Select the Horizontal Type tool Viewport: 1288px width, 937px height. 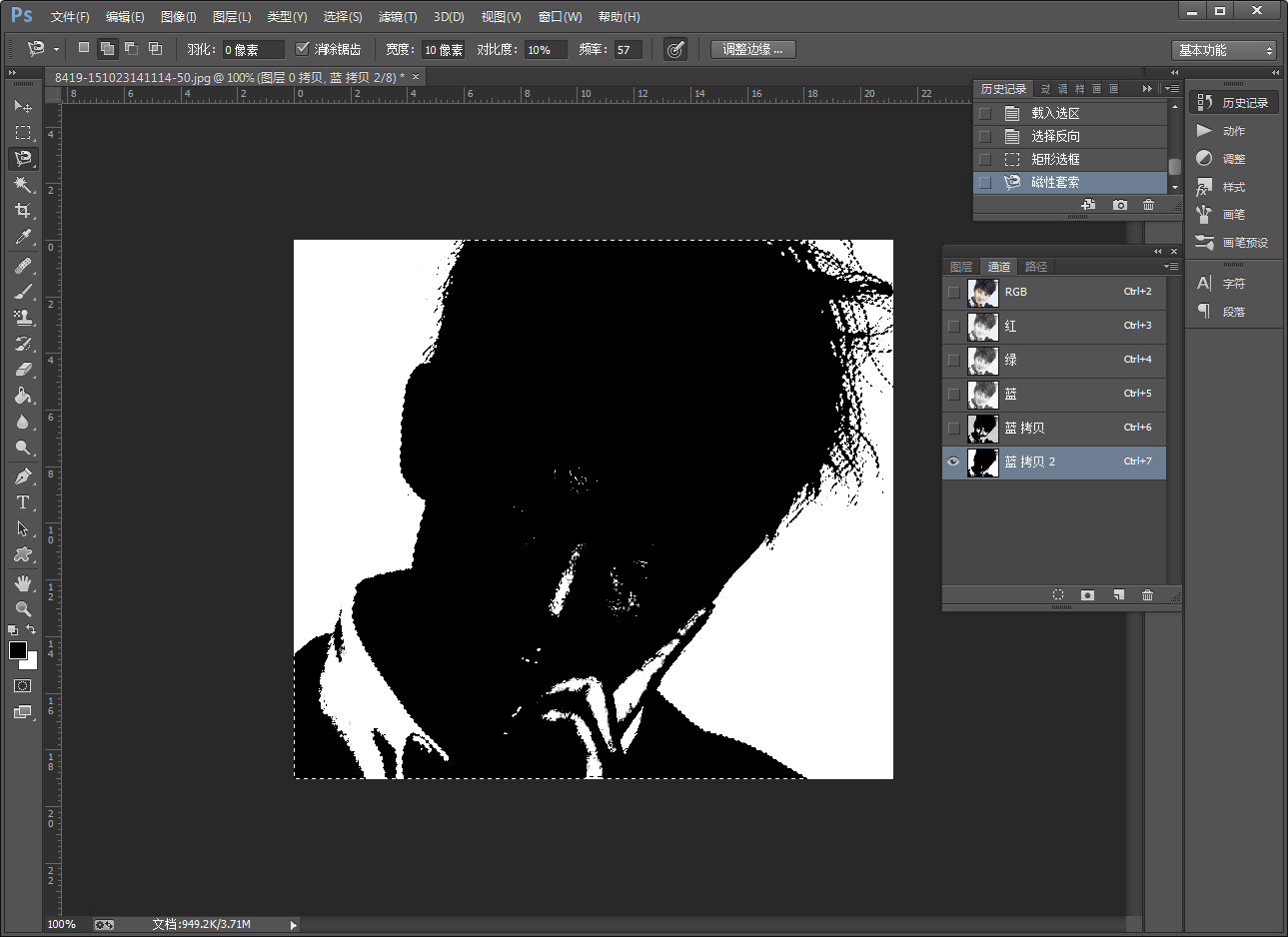coord(23,502)
